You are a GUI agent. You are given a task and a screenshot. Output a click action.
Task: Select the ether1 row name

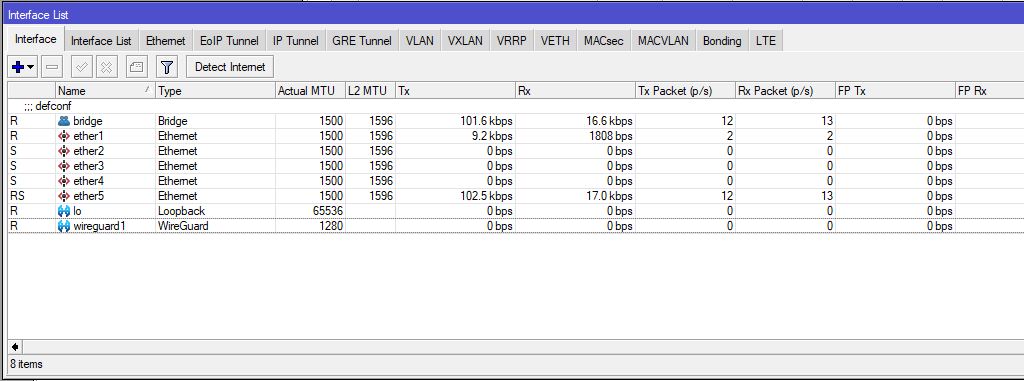pyautogui.click(x=88, y=136)
